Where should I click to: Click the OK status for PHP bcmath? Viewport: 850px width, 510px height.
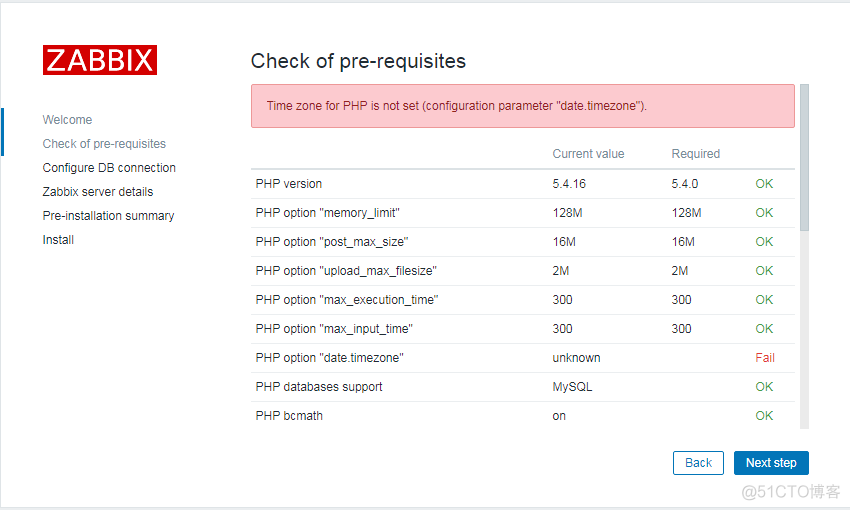point(764,416)
